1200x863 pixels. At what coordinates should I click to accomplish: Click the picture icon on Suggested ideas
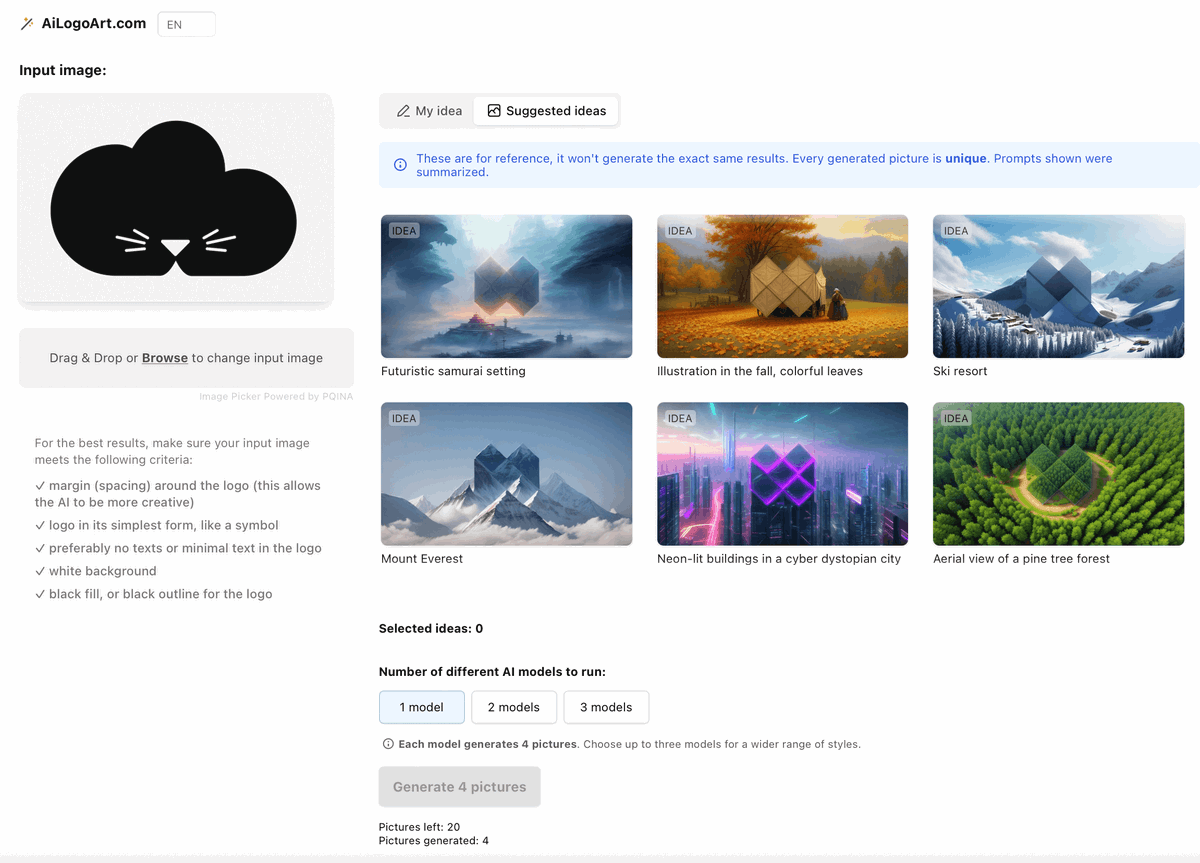(x=494, y=111)
